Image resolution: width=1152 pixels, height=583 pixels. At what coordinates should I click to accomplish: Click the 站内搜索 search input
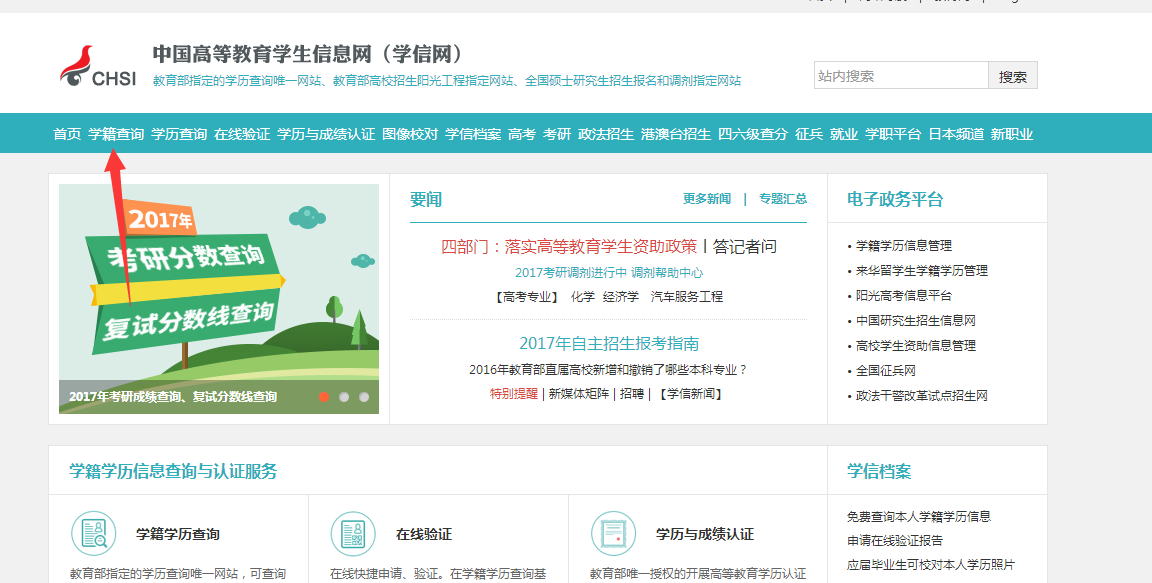pyautogui.click(x=901, y=76)
